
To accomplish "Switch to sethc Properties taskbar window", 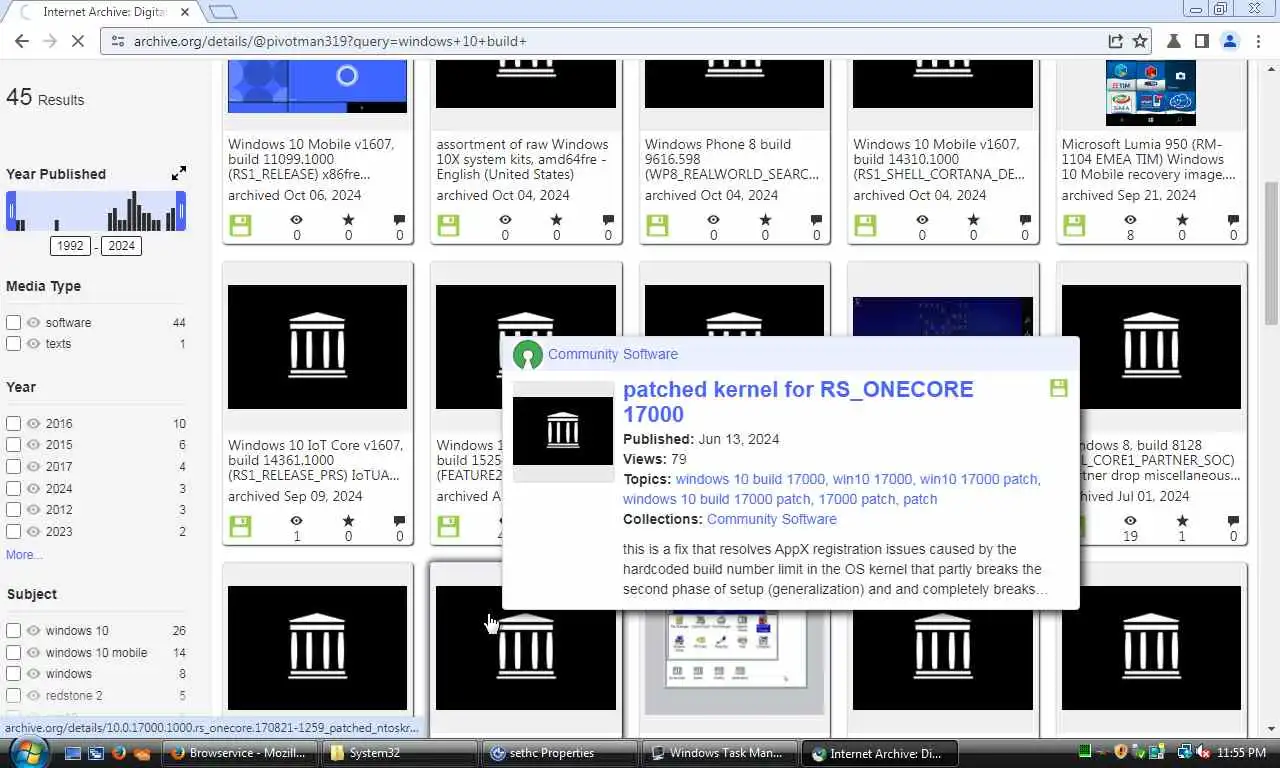I will pos(560,753).
